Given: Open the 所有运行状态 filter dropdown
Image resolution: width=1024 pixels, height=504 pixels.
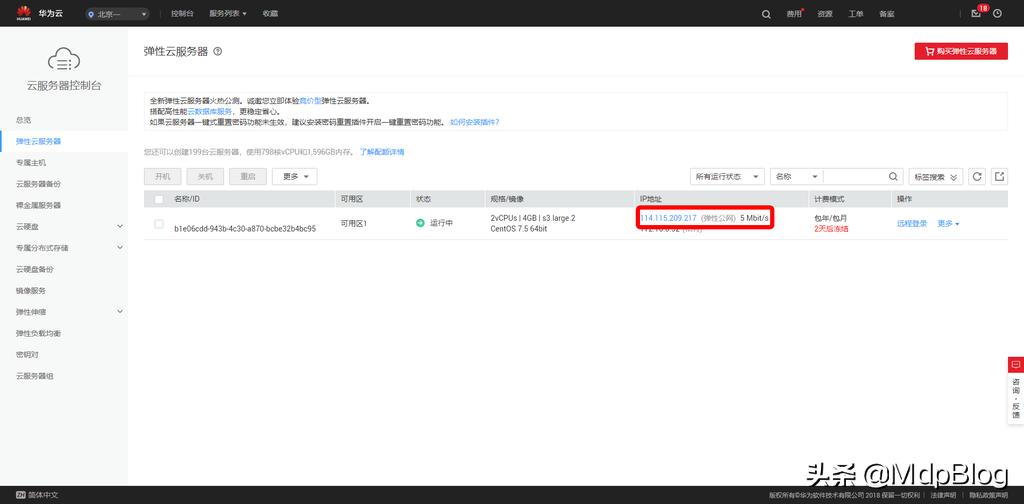Looking at the screenshot, I should (x=727, y=176).
